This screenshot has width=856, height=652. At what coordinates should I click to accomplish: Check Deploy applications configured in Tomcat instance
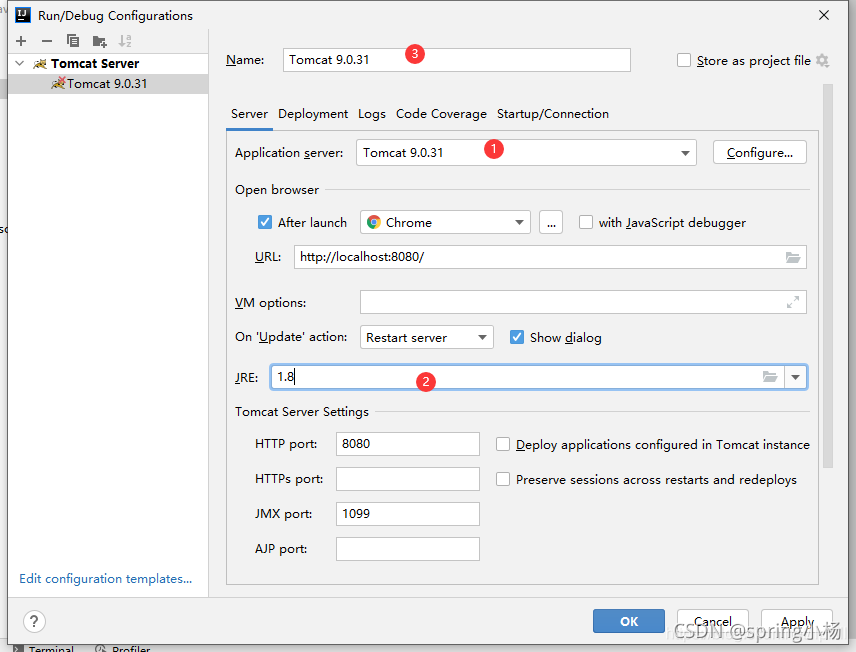503,444
